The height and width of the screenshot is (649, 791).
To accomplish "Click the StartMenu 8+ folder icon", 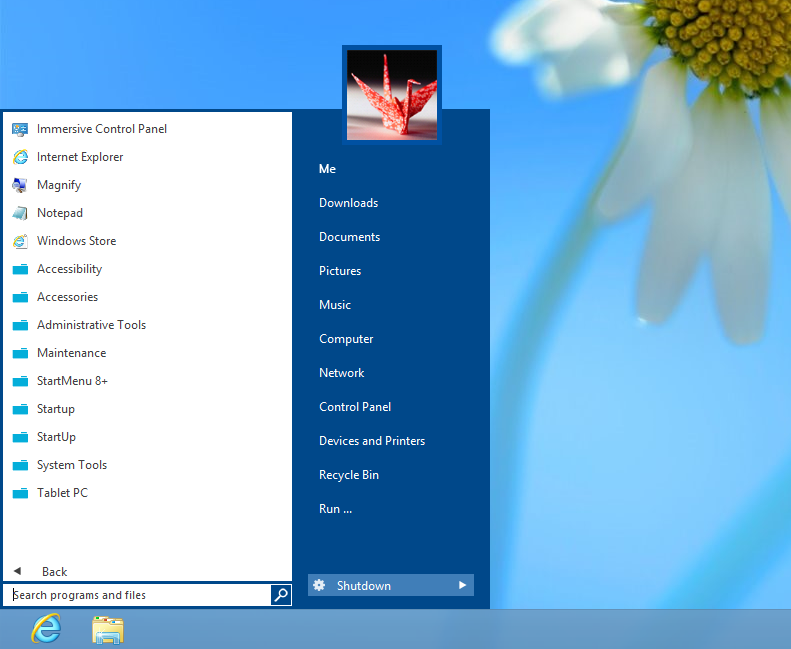I will click(x=20, y=381).
